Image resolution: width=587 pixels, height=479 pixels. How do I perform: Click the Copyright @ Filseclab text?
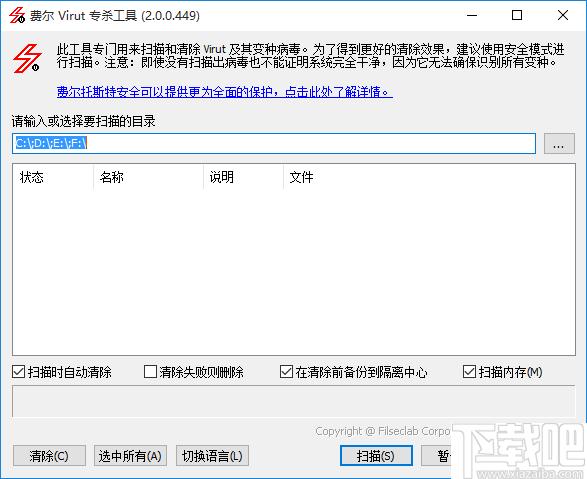point(383,431)
